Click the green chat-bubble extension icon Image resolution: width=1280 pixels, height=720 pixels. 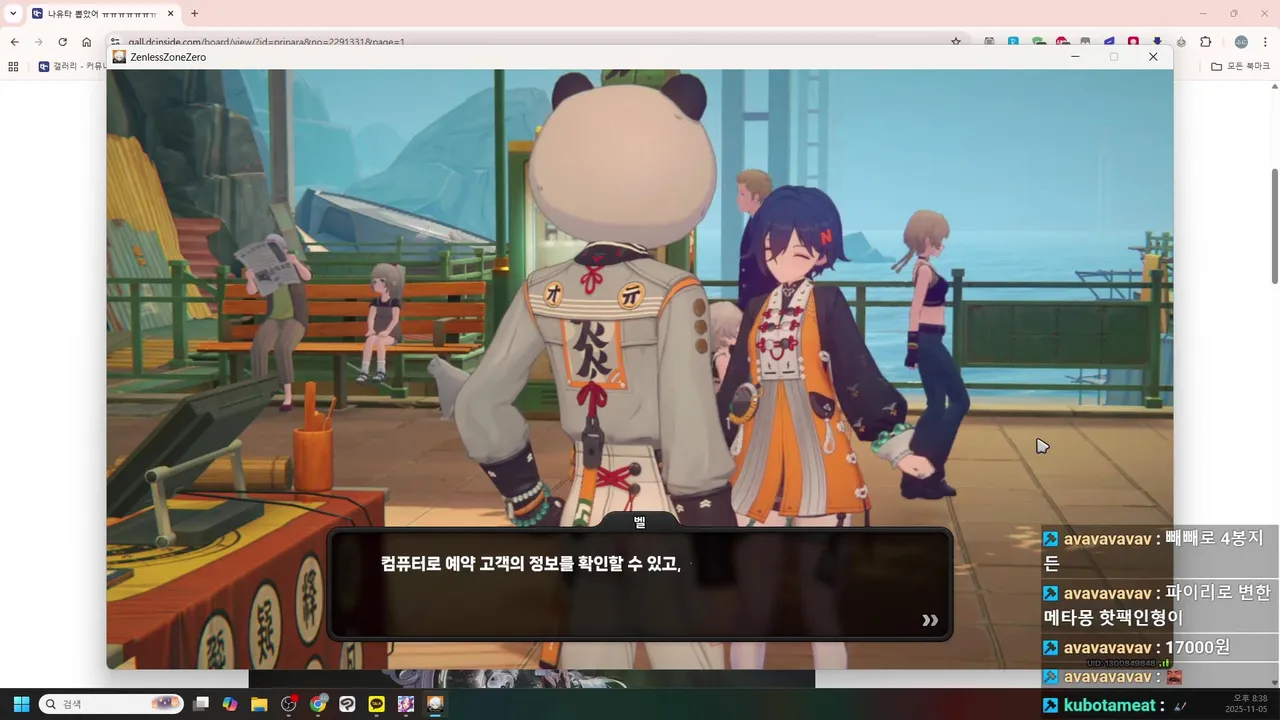pos(1039,42)
